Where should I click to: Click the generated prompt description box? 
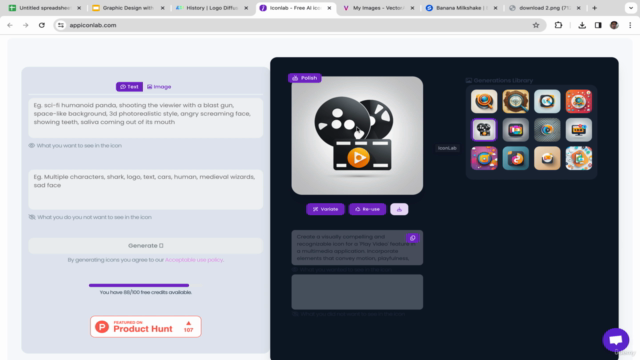(357, 247)
